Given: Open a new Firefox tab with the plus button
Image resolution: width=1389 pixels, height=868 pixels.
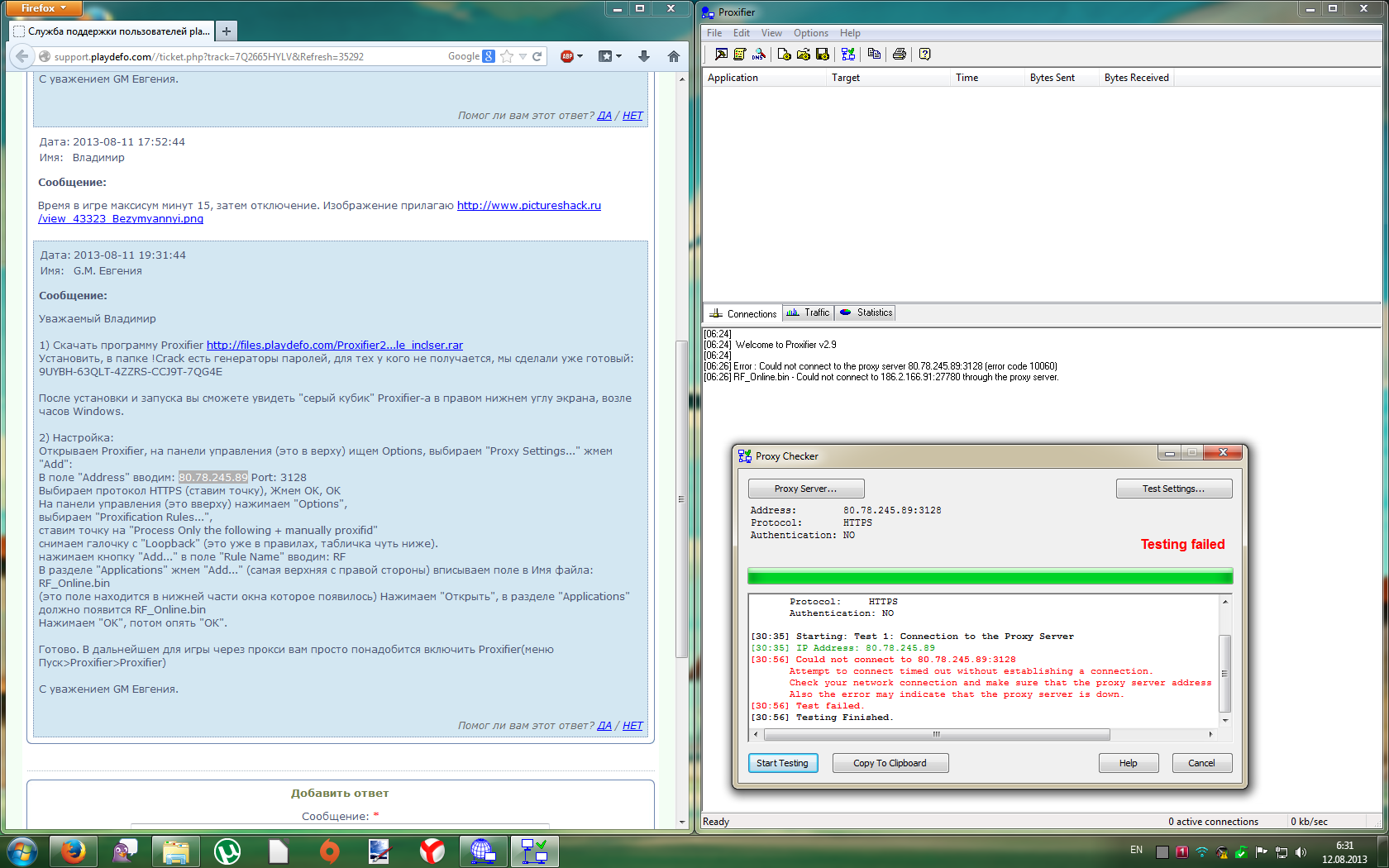Looking at the screenshot, I should coord(226,31).
